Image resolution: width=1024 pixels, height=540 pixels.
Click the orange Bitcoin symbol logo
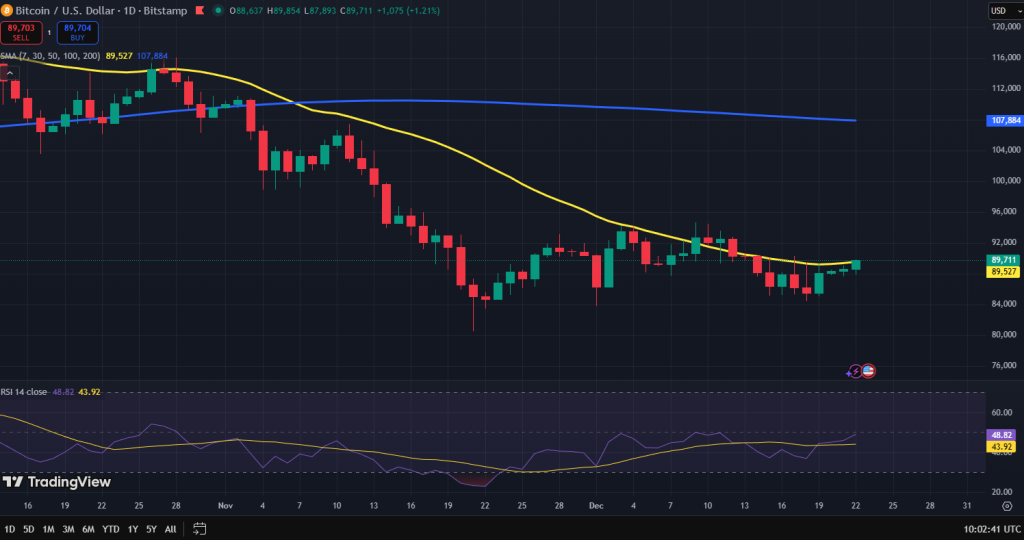pyautogui.click(x=6, y=10)
